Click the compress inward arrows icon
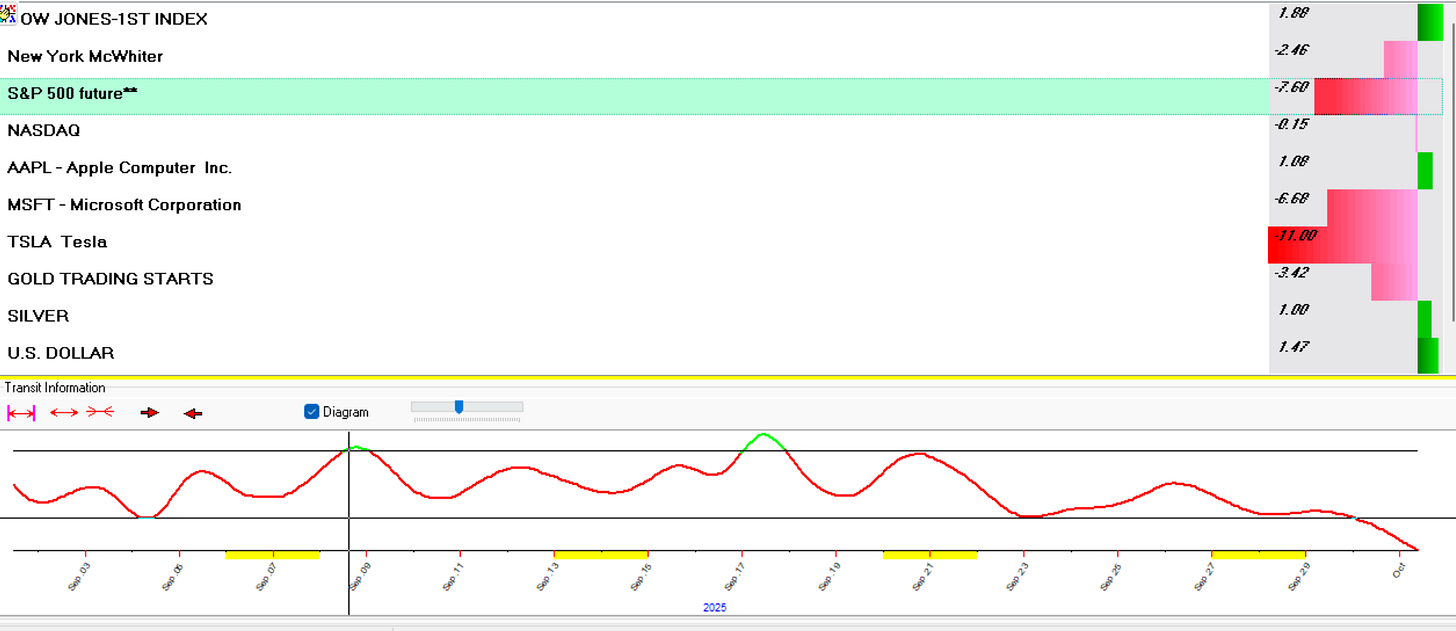 [100, 412]
